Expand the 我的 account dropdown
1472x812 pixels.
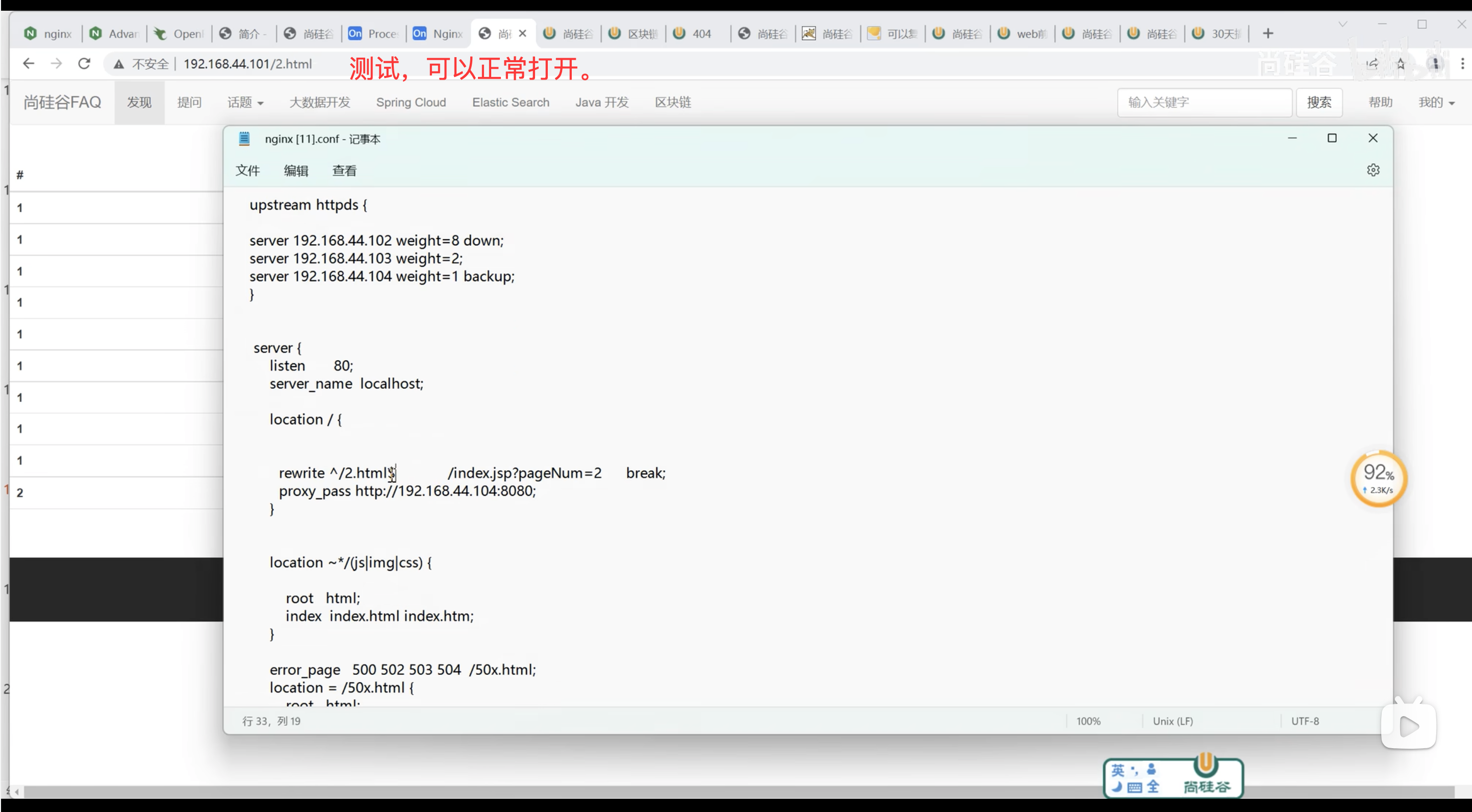1436,103
